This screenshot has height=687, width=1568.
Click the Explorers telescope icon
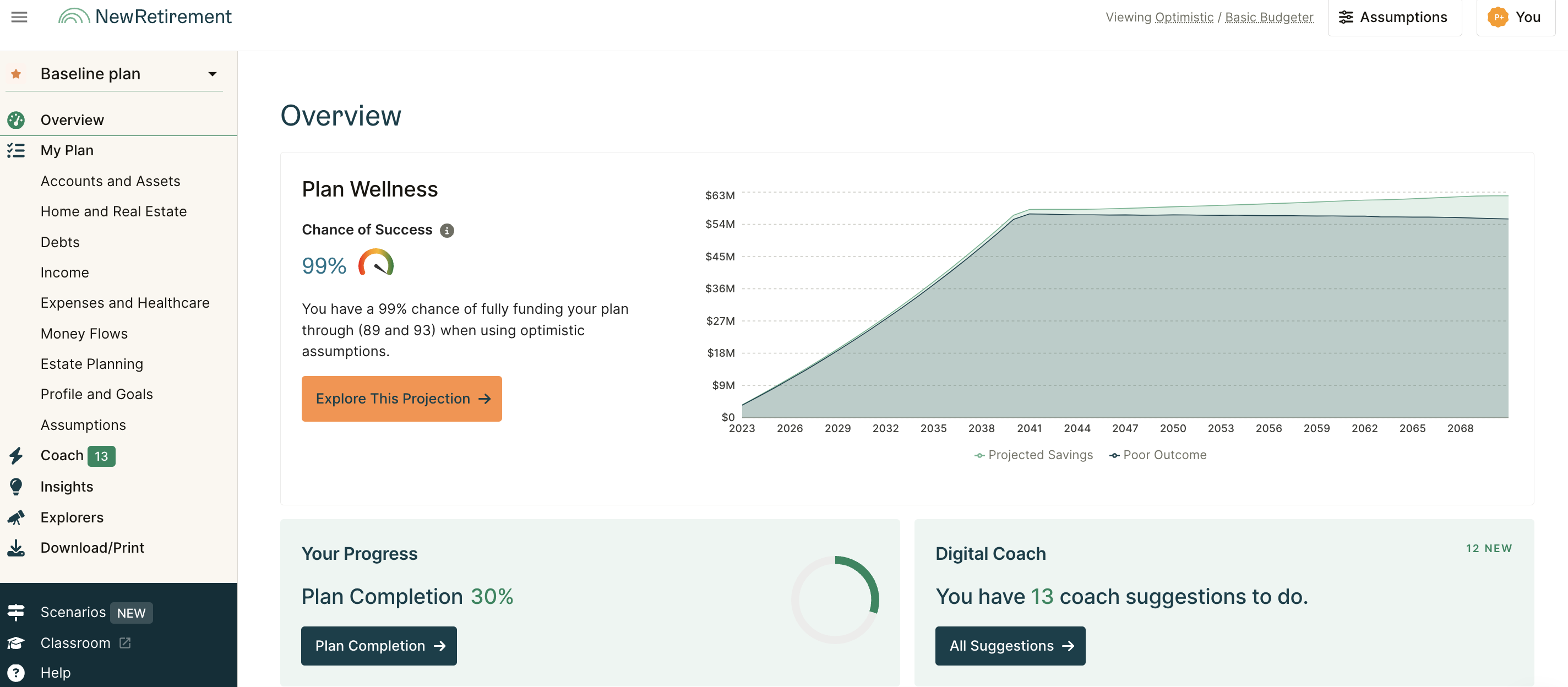pos(17,517)
